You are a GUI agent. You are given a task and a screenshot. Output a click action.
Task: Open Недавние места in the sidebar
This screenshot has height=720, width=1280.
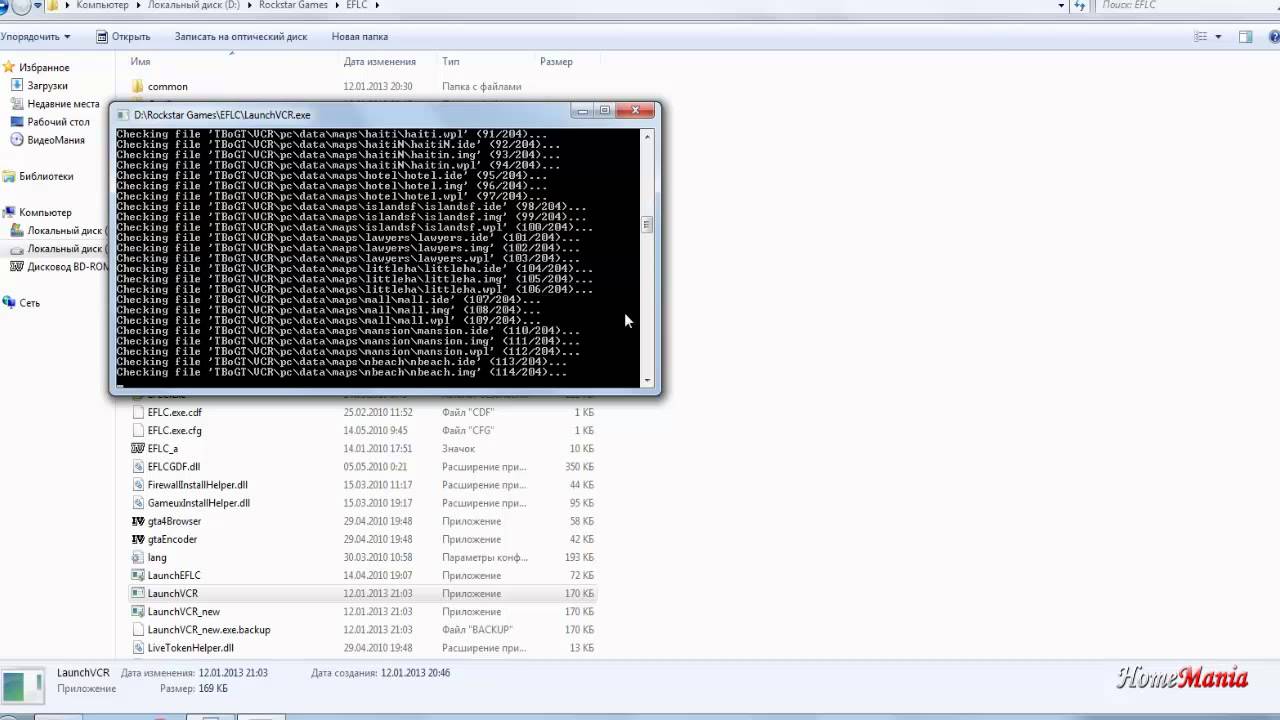tap(63, 104)
